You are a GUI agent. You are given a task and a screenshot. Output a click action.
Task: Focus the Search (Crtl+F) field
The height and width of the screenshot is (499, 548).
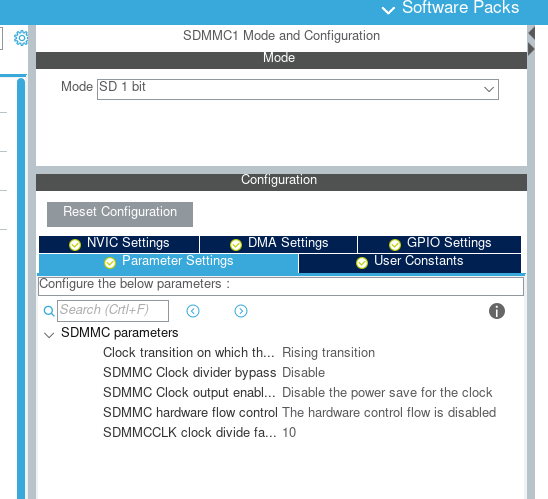(113, 311)
